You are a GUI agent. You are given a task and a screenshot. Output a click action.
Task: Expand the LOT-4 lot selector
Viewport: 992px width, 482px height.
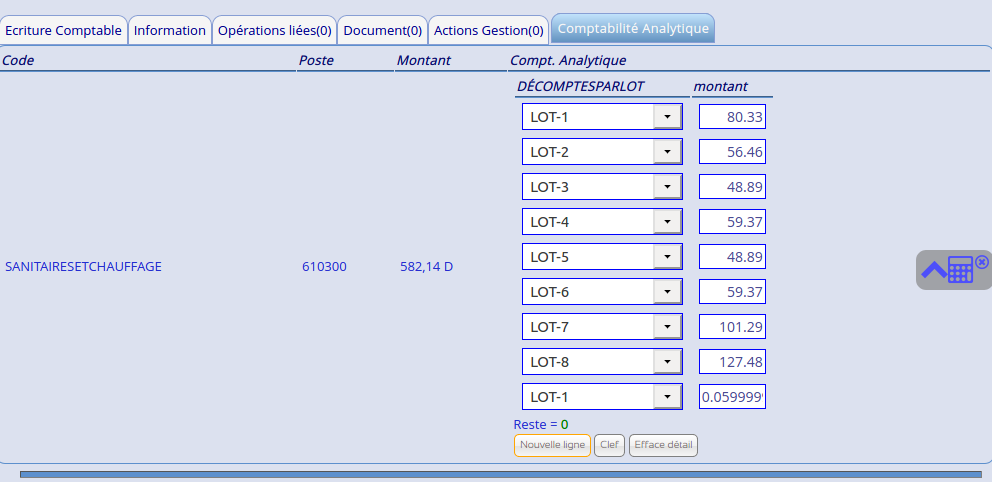(x=666, y=222)
